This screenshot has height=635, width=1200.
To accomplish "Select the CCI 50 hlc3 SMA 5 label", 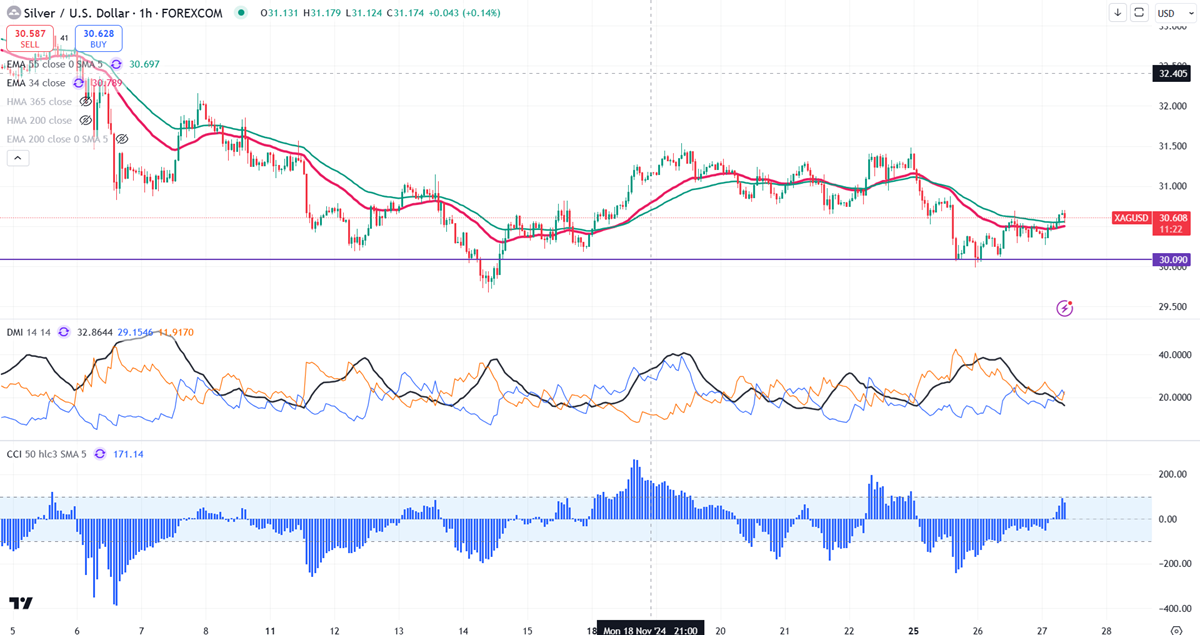I will tap(46, 454).
